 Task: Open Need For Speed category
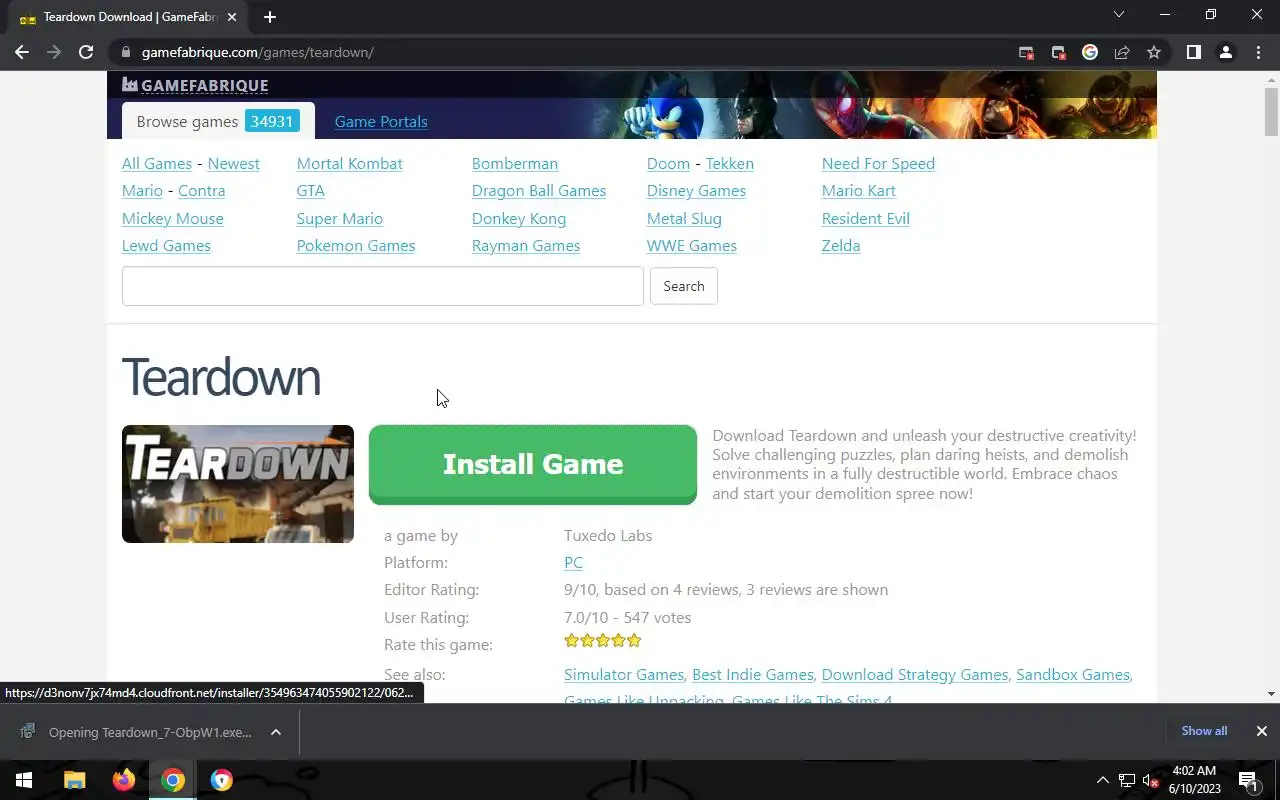[x=878, y=164]
